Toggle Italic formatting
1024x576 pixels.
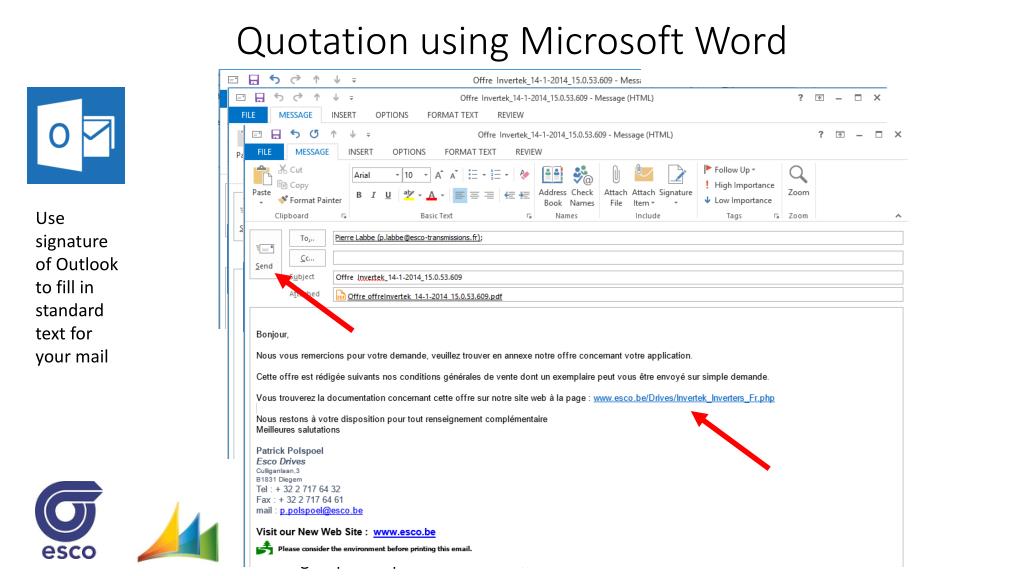[374, 195]
